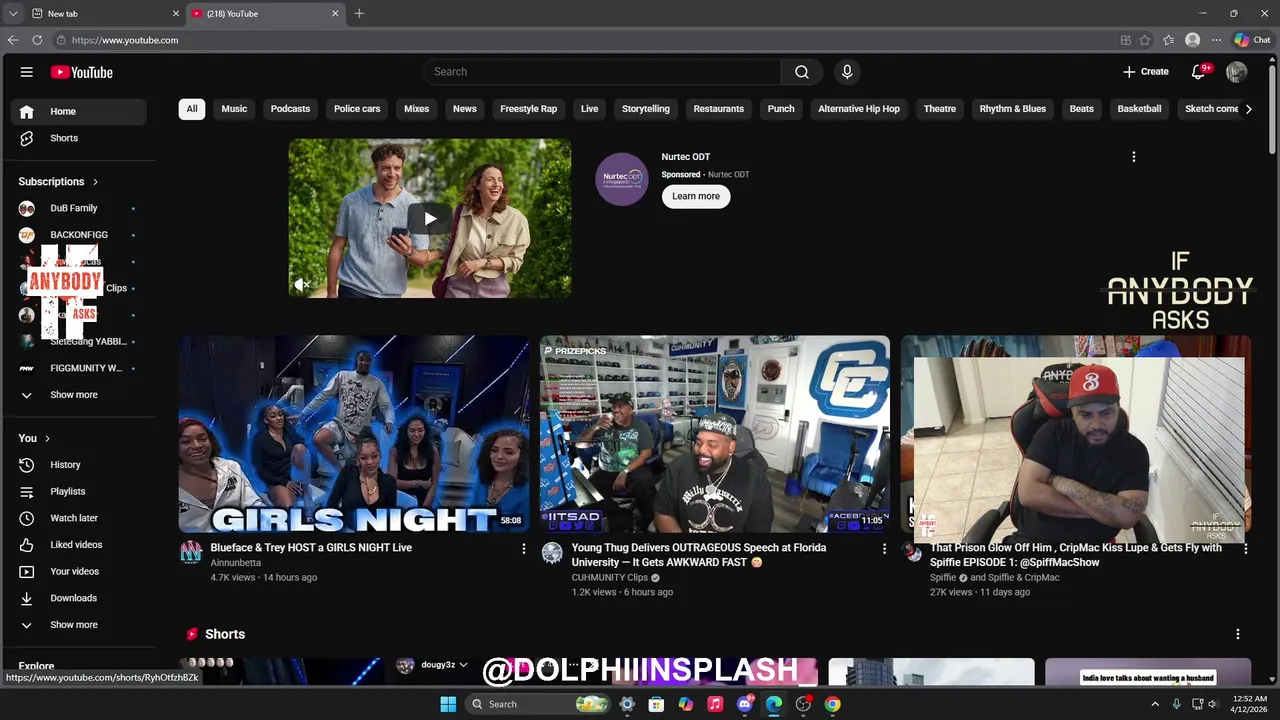1280x720 pixels.
Task: Open options for Girls Night Live video
Action: pyautogui.click(x=523, y=549)
